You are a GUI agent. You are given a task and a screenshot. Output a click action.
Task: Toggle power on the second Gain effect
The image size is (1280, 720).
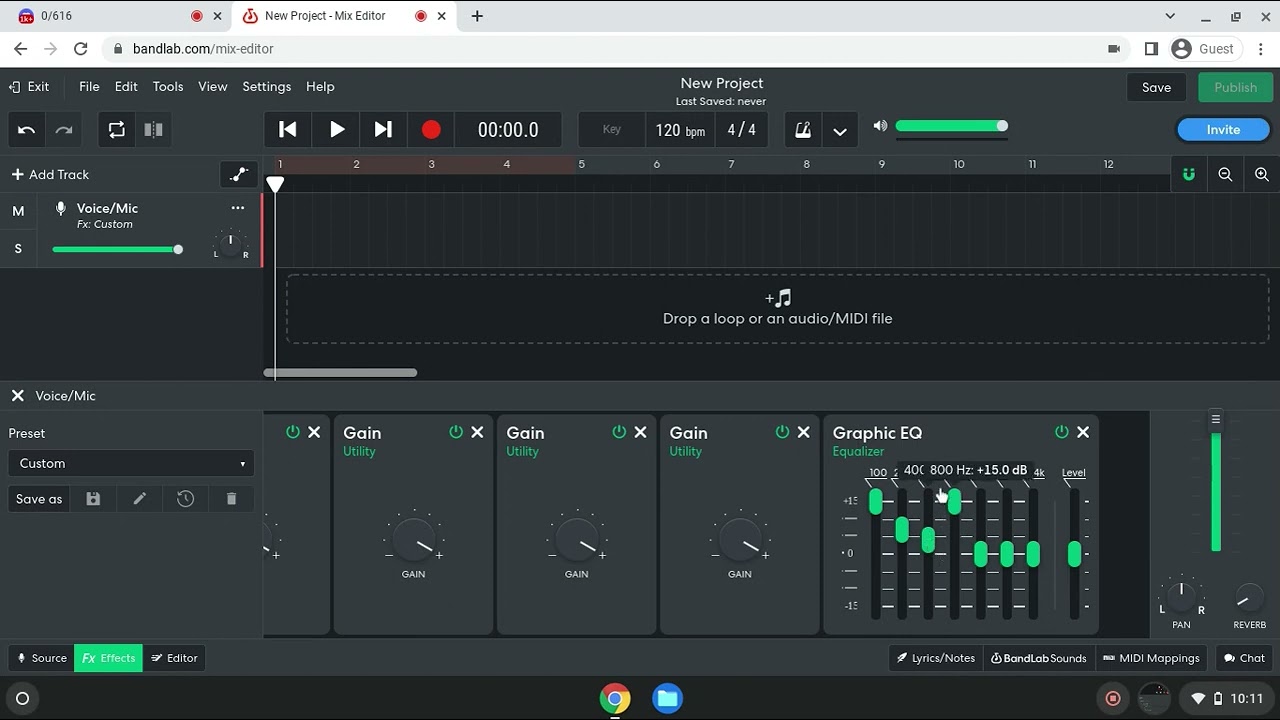(619, 432)
